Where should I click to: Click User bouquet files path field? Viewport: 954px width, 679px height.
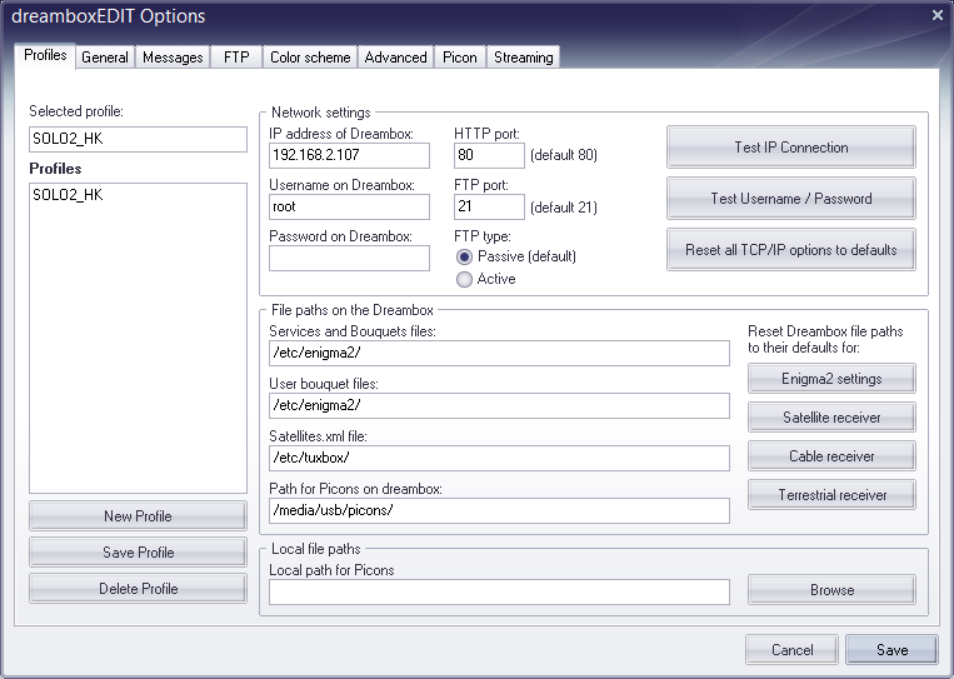499,405
